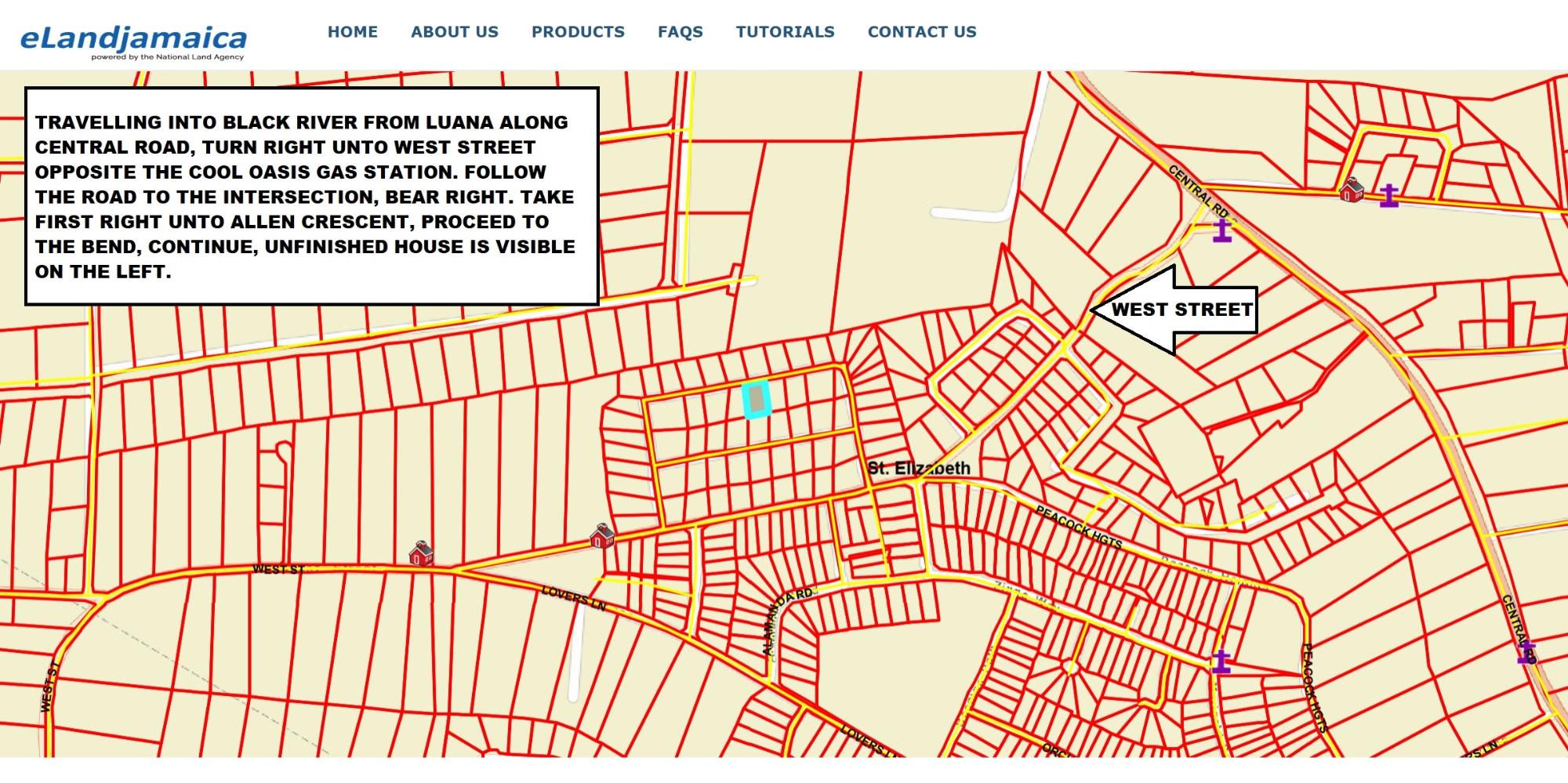
Task: Click the school icon near the West St label
Action: (x=422, y=553)
